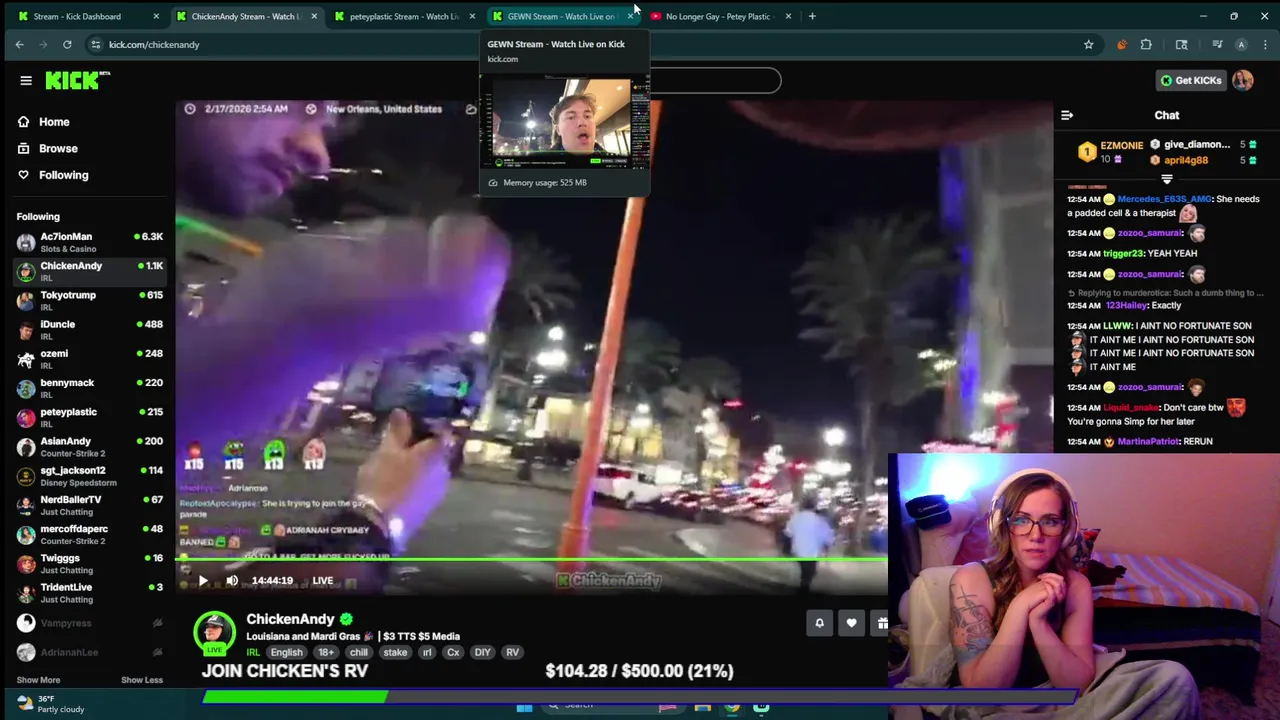Open Tokyotrump channel from sidebar
Image resolution: width=1280 pixels, height=720 pixels.
click(89, 300)
